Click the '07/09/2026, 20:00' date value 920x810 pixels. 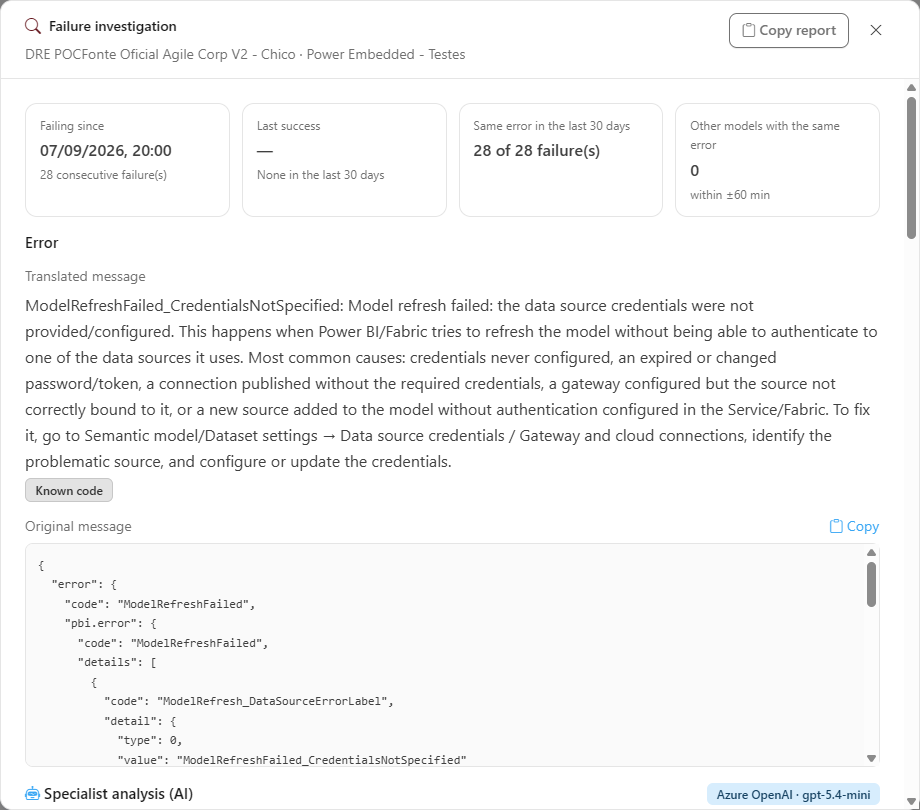click(x=106, y=151)
